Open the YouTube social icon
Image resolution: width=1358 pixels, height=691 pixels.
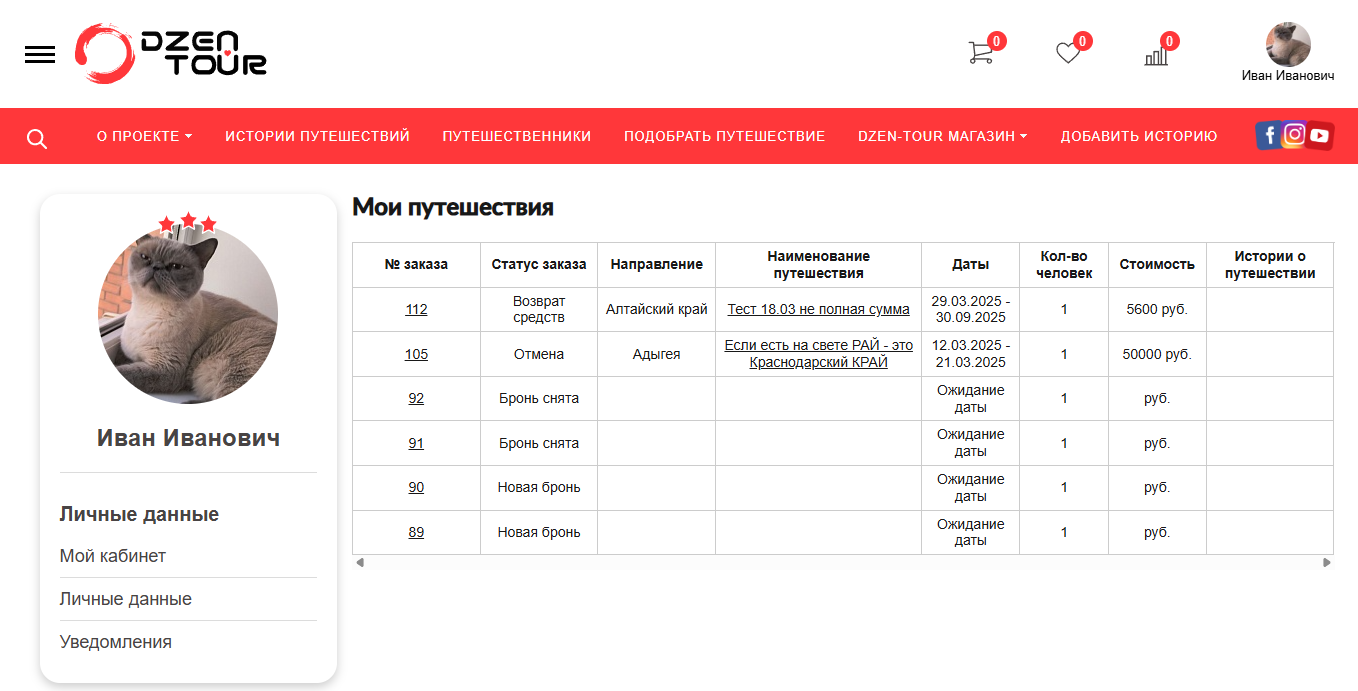coord(1320,136)
